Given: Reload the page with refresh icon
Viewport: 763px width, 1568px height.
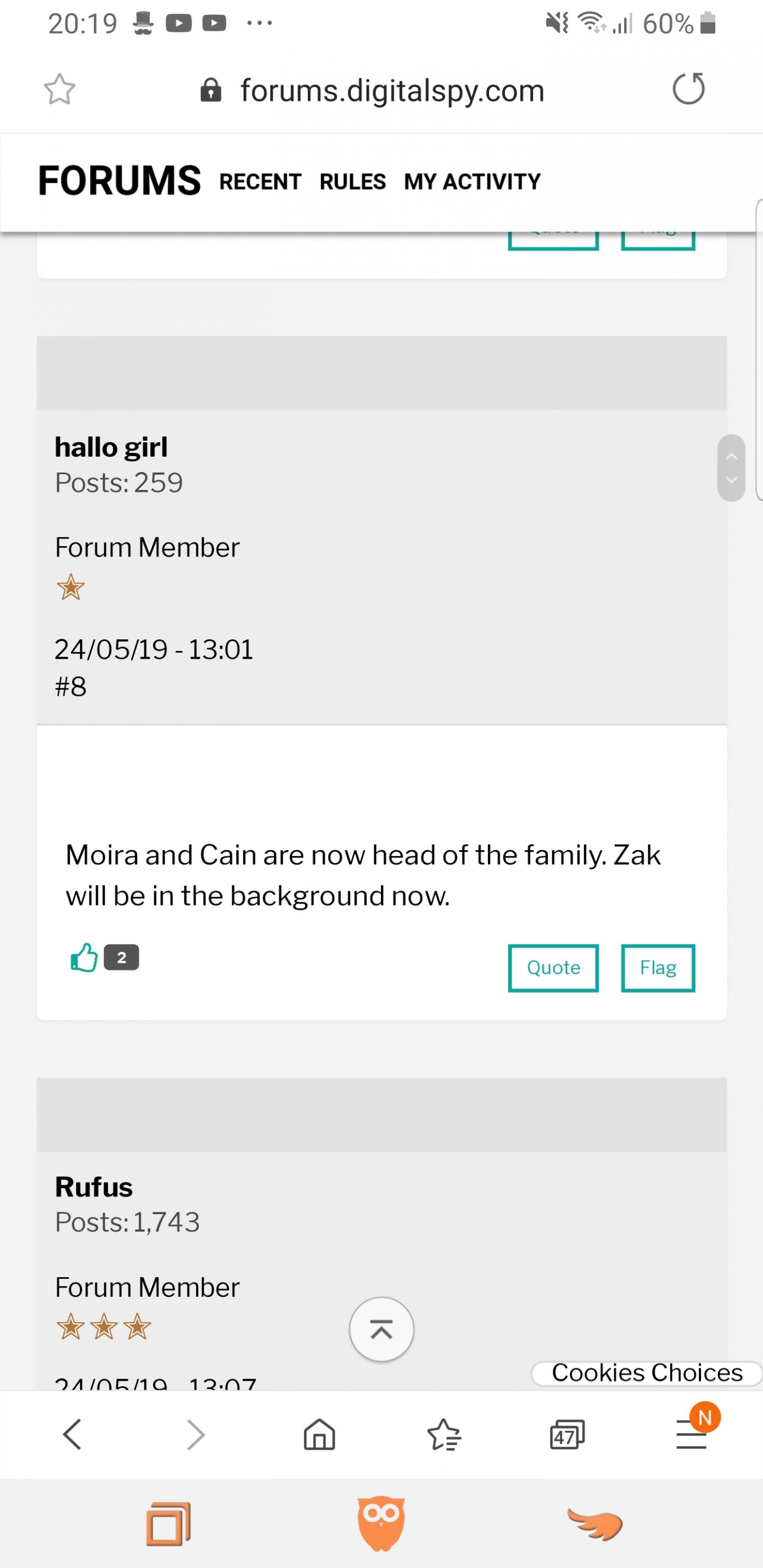Looking at the screenshot, I should click(x=688, y=89).
